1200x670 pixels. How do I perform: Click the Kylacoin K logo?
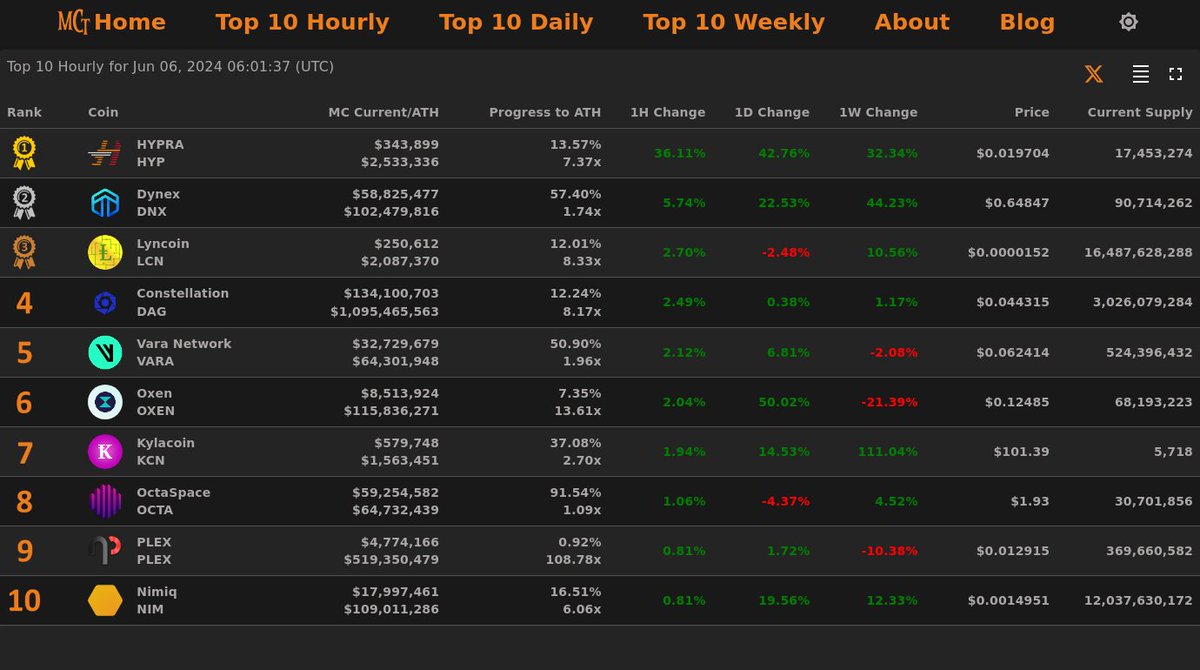pyautogui.click(x=105, y=452)
